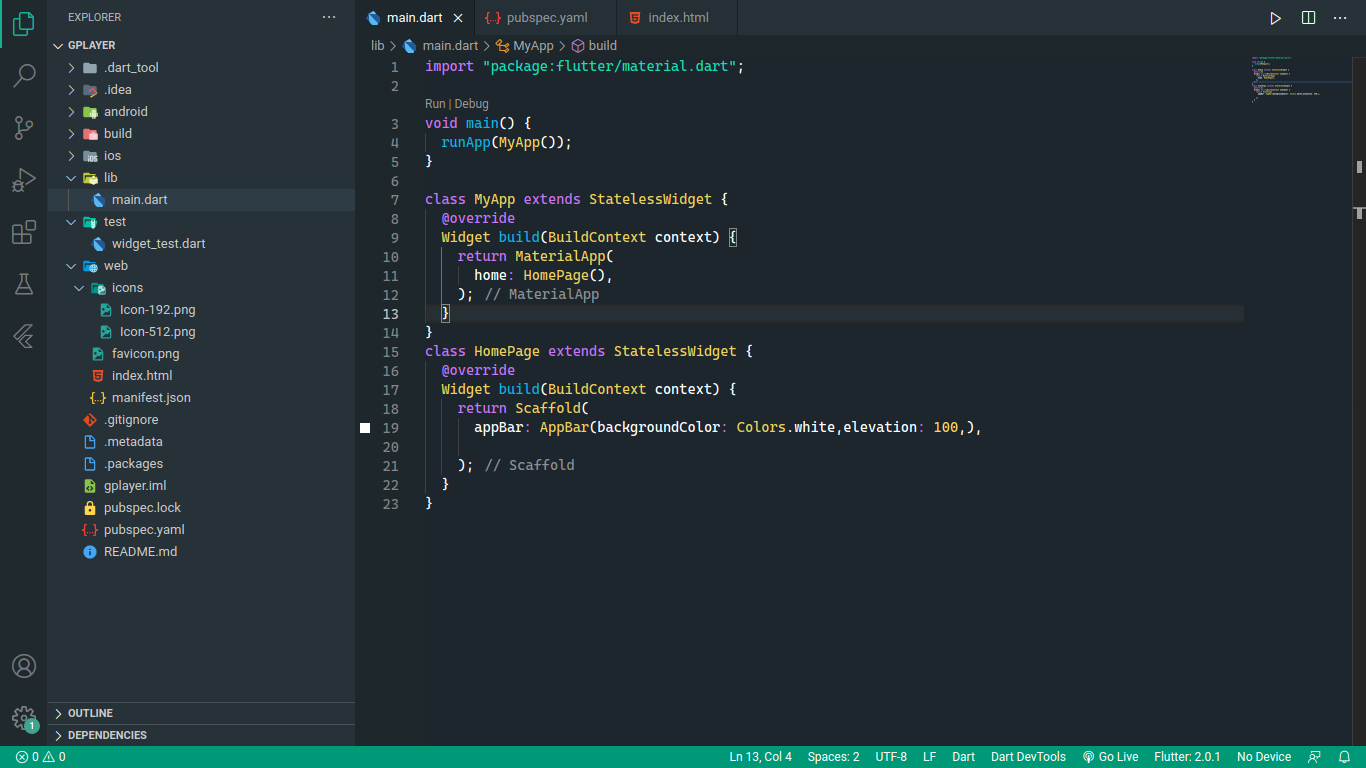Click lib in the breadcrumb
Screen dimensions: 1366x768
[378, 46]
